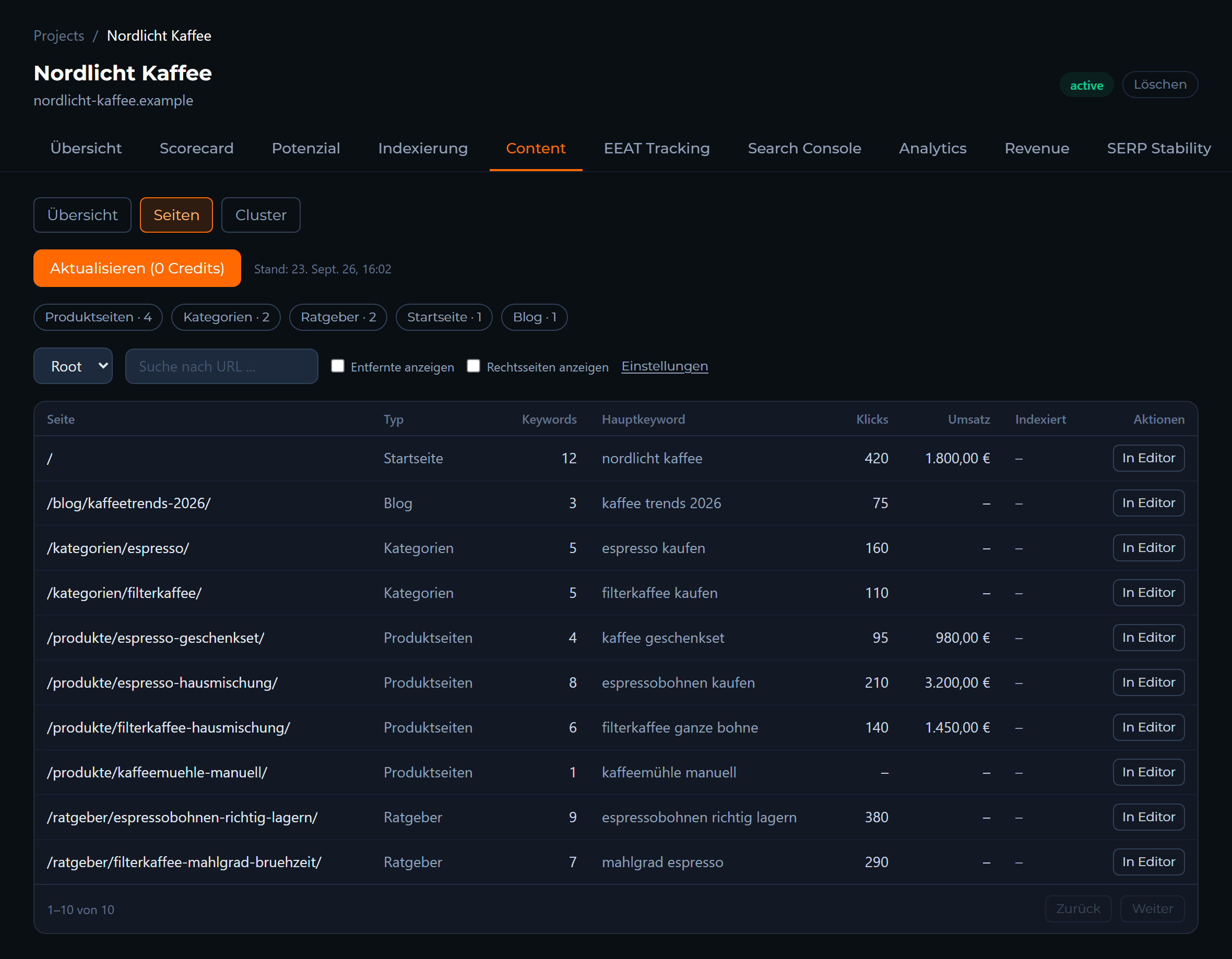Switch to the Indexierung tab
Image resolution: width=1232 pixels, height=959 pixels.
click(422, 148)
